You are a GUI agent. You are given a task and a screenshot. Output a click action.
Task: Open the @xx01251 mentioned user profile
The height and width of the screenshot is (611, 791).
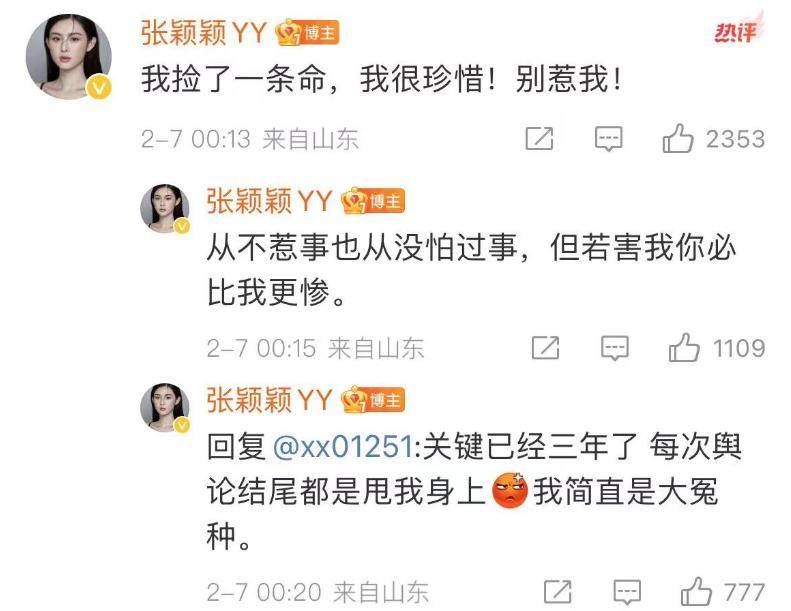(343, 447)
